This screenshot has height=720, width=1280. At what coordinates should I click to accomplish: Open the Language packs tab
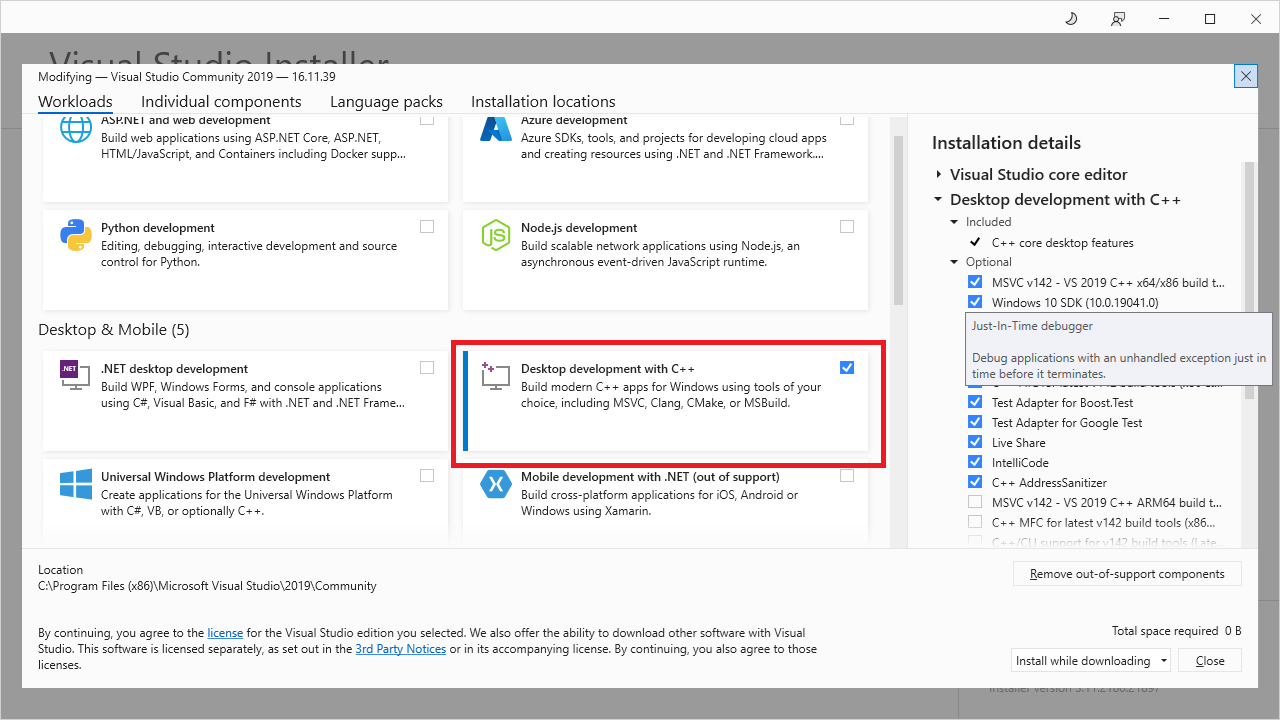point(386,102)
